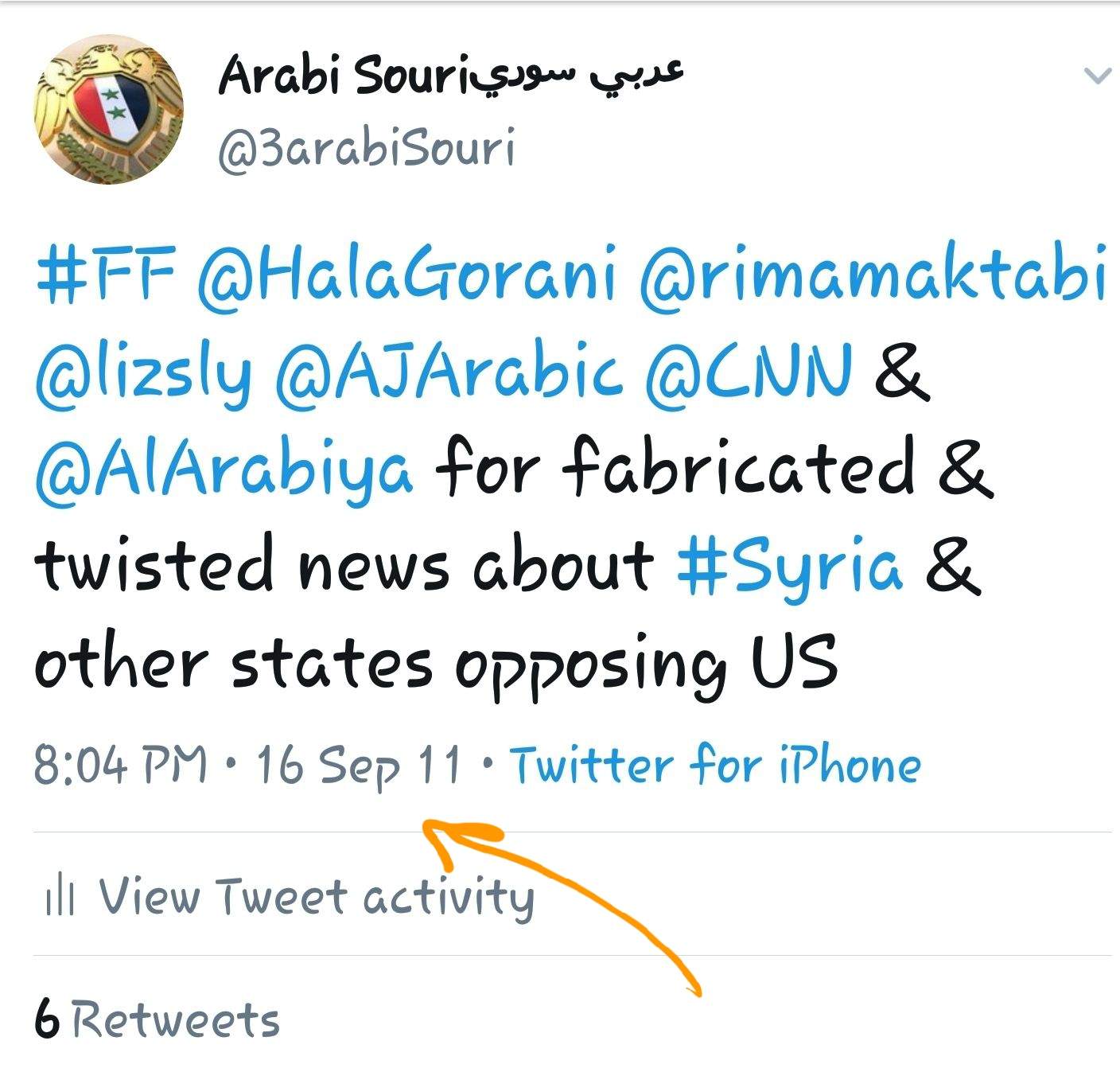Expand the tweet options chevron
The width and height of the screenshot is (1120, 1068).
(1098, 76)
